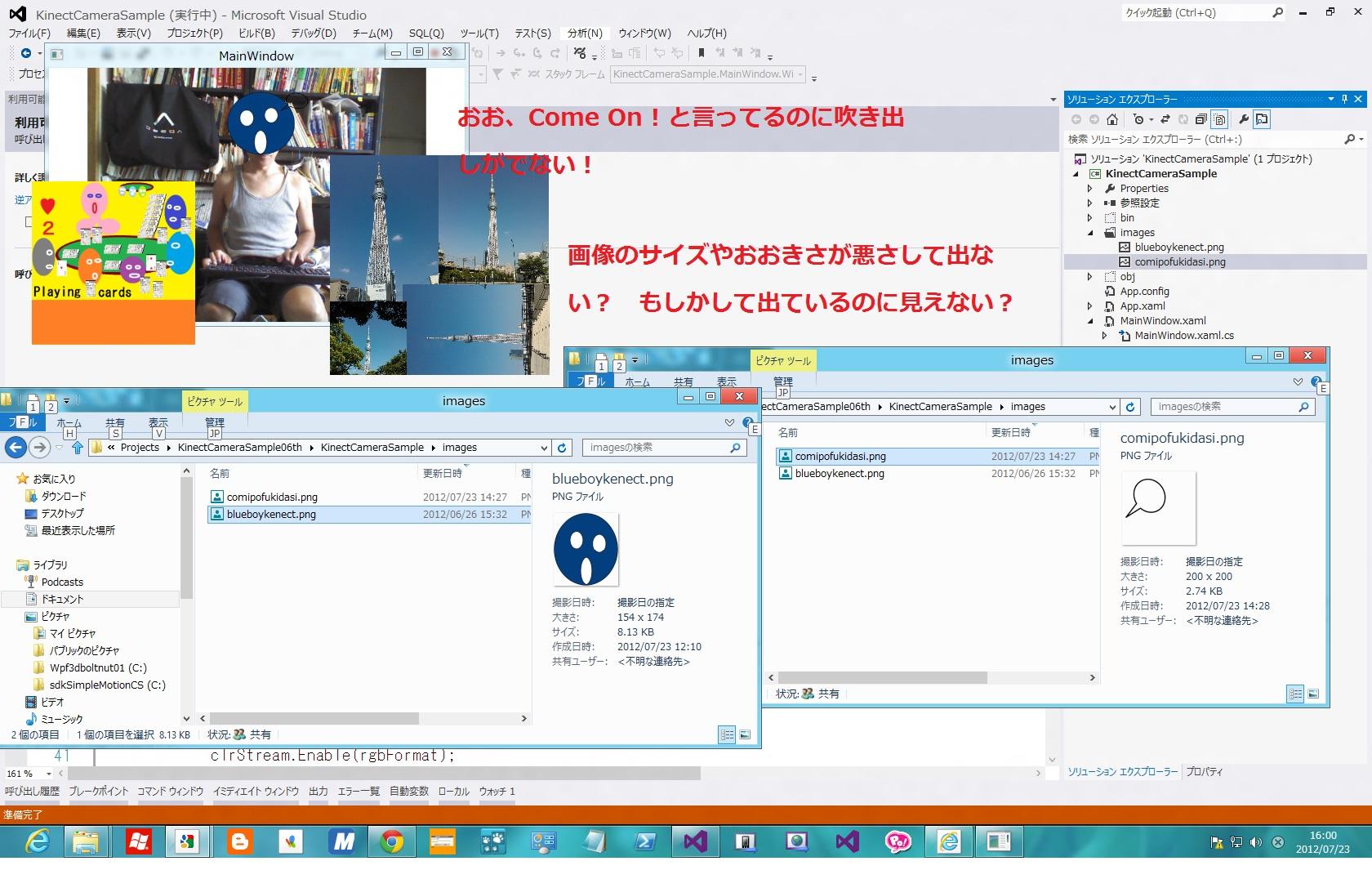Click the blue Back arrow in file explorer
Image resolution: width=1372 pixels, height=879 pixels.
click(16, 447)
